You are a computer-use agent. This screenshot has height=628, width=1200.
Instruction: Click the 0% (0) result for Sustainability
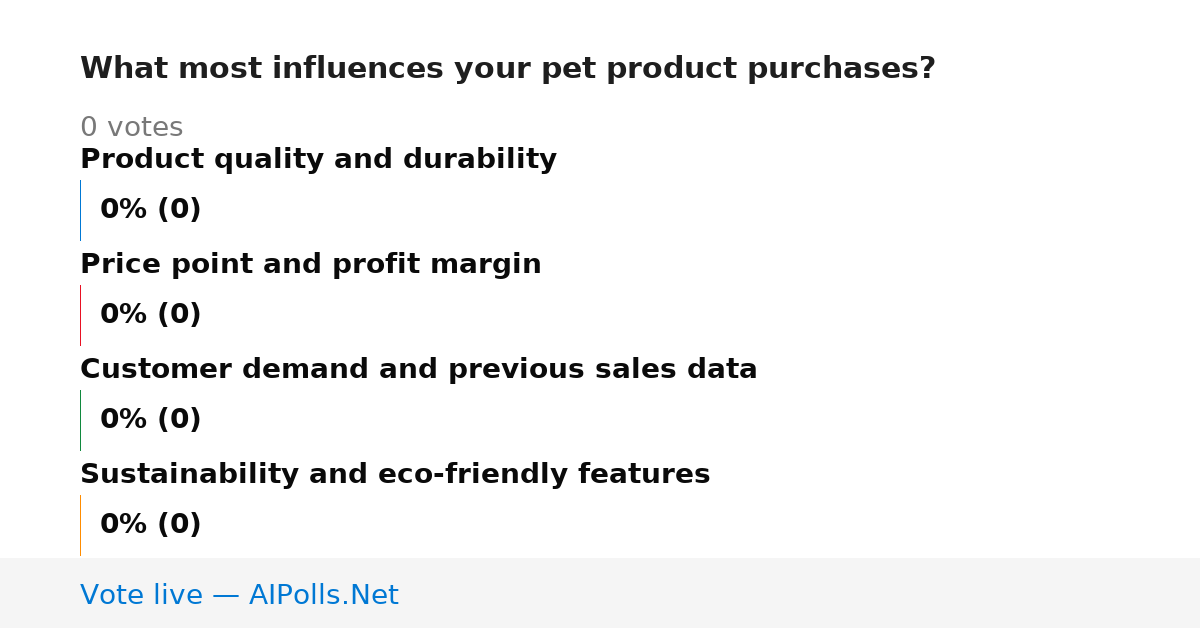pyautogui.click(x=151, y=525)
